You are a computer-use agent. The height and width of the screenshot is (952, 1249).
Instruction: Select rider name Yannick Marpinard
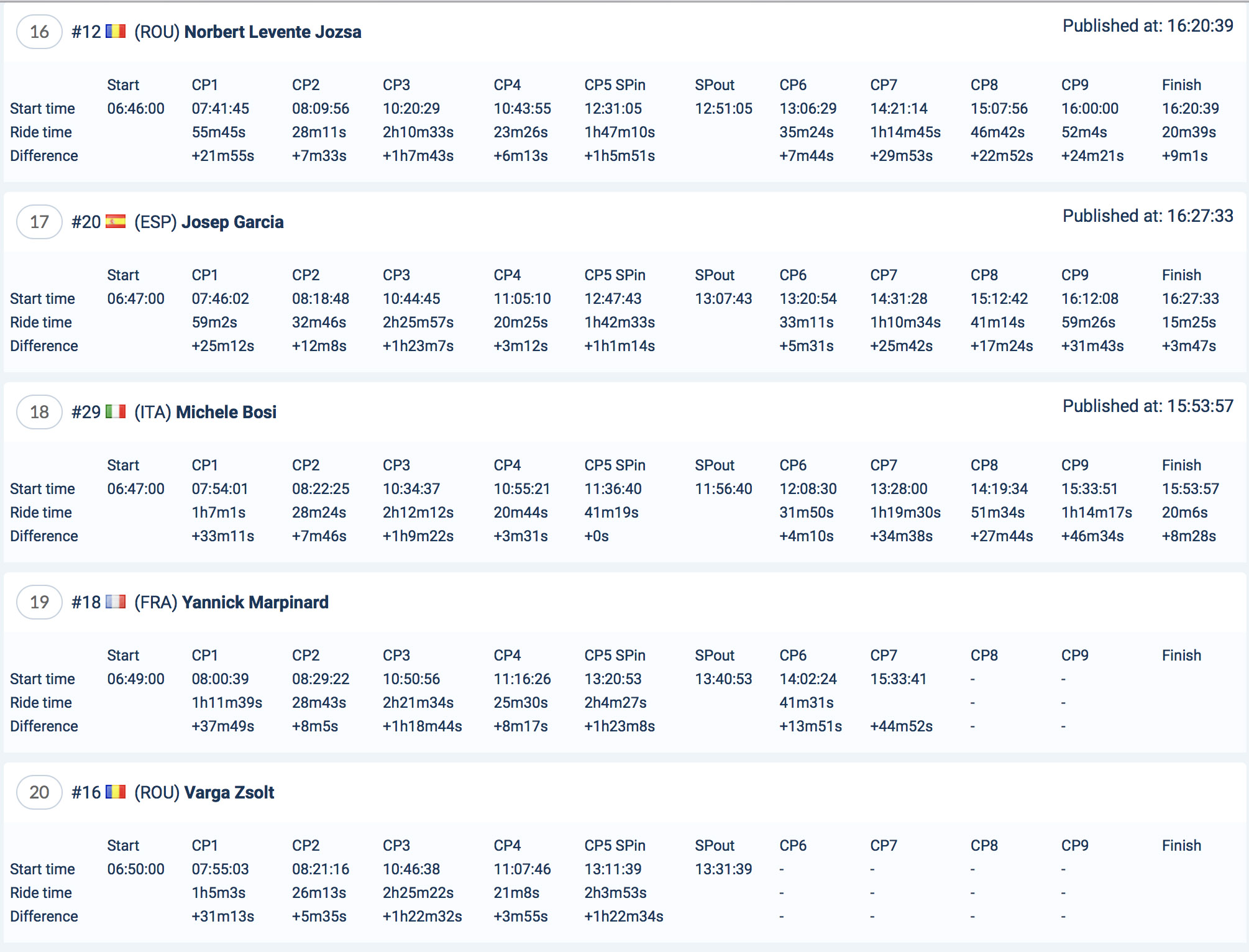pos(255,602)
